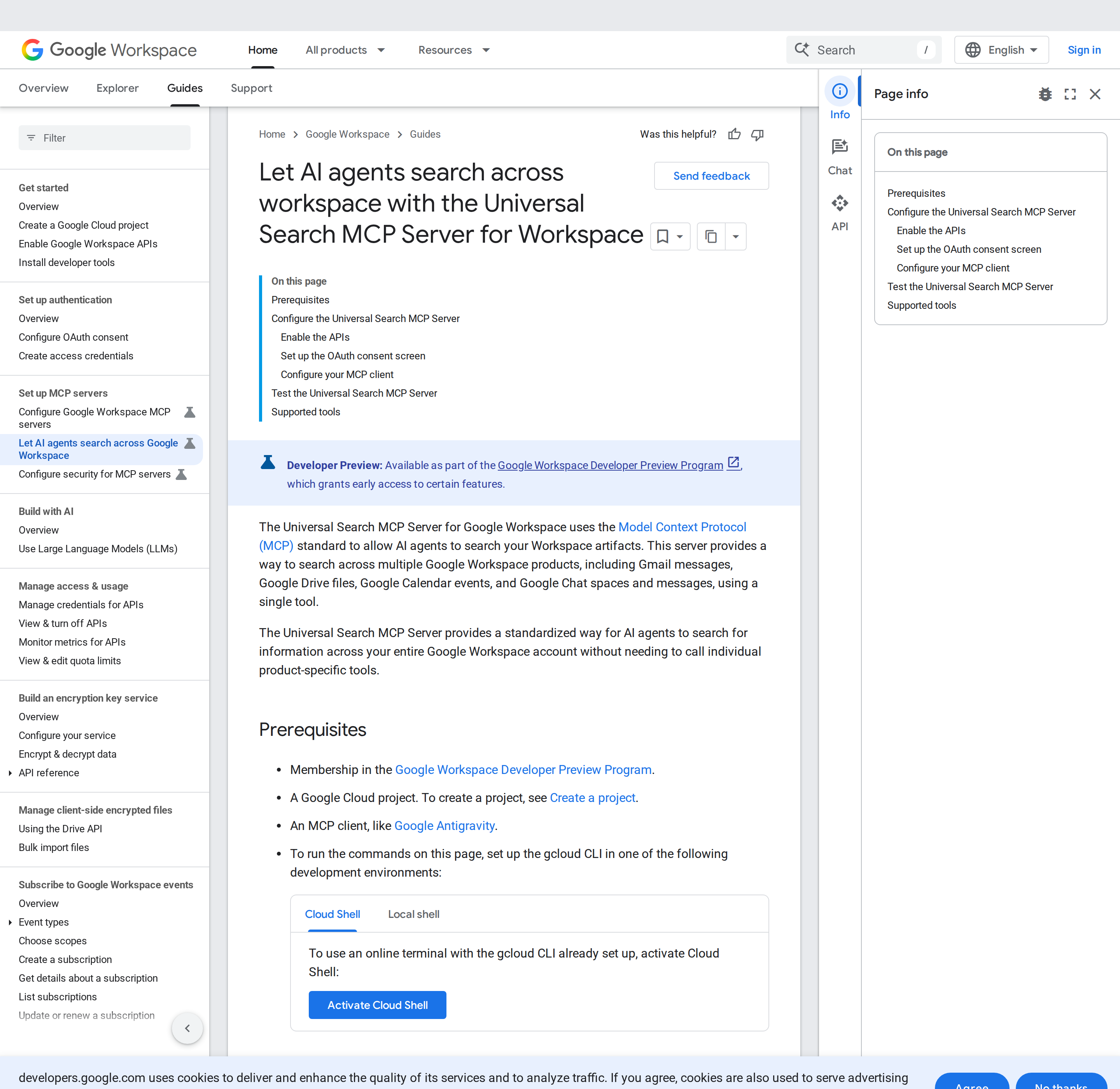Screen dimensions: 1120x1089
Task: Click the search sparkle icon
Action: (802, 50)
